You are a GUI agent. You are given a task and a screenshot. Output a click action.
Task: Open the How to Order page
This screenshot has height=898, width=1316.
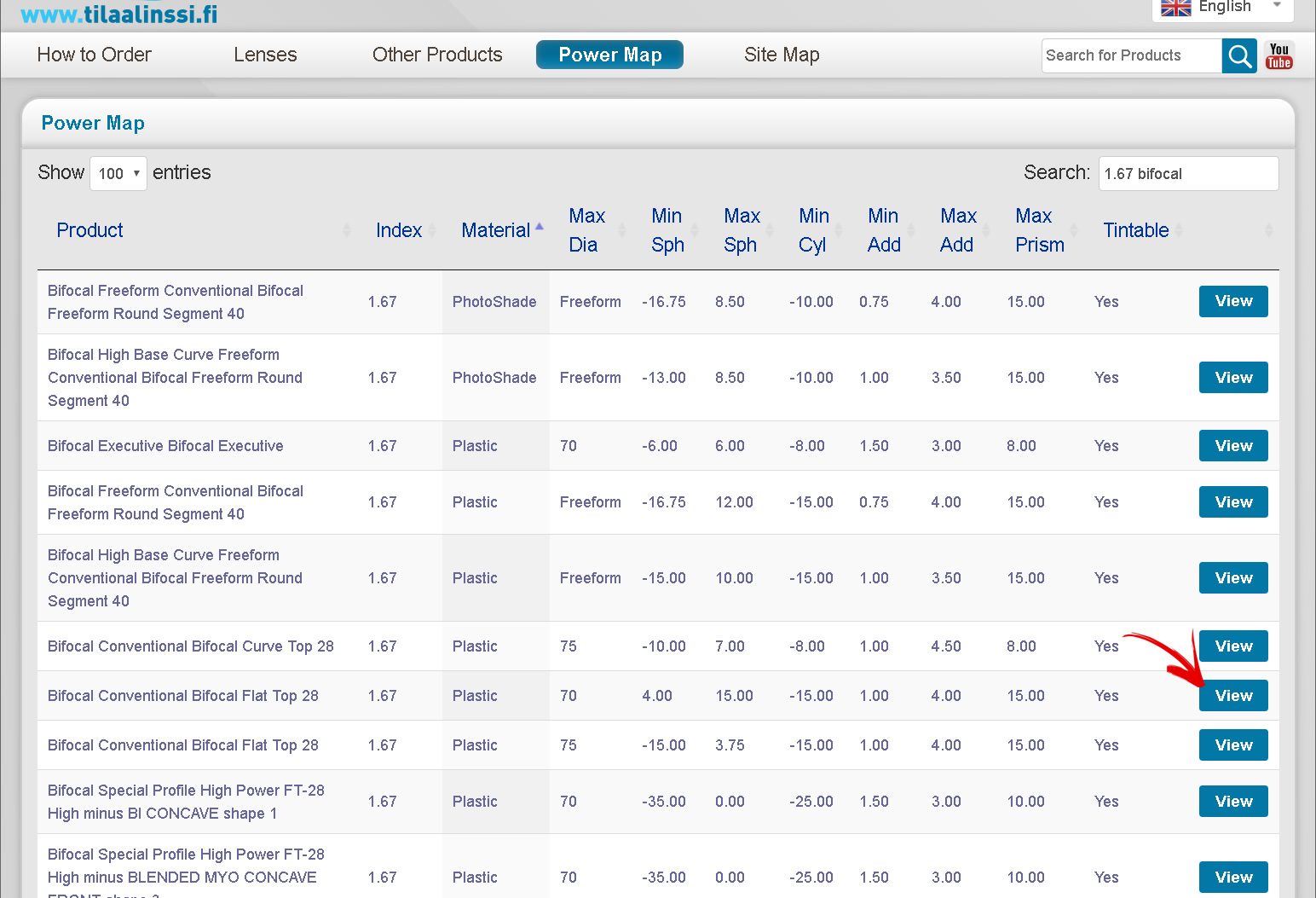(95, 55)
